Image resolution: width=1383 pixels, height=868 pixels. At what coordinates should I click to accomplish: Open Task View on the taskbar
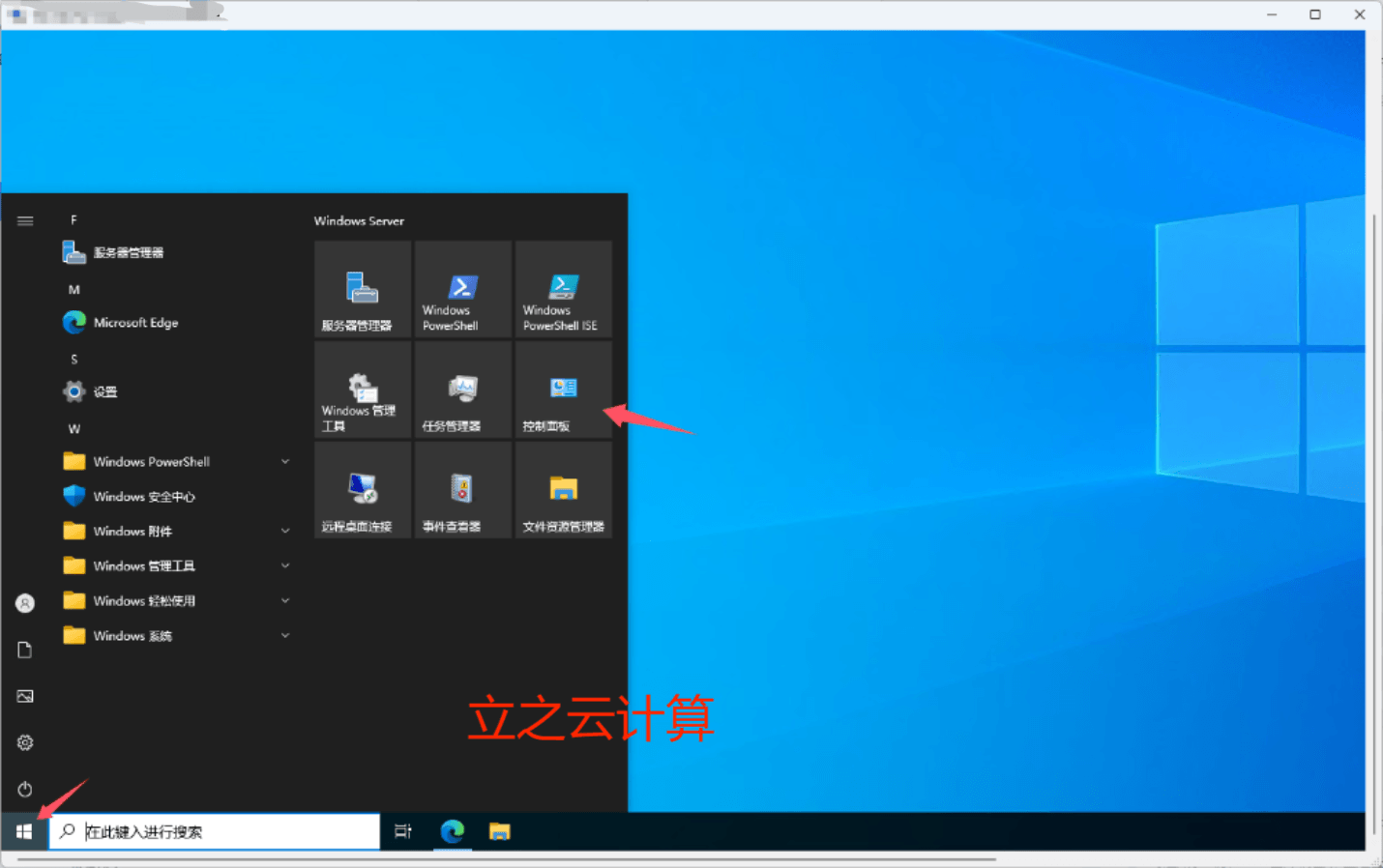tap(403, 831)
